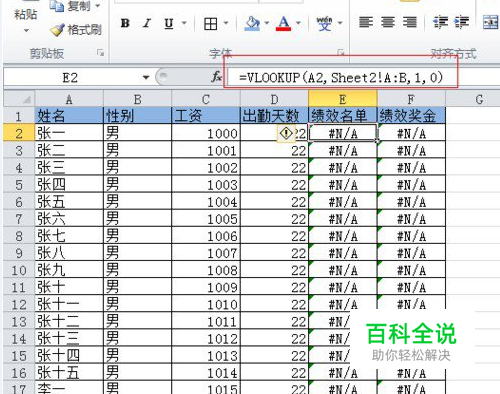Image resolution: width=500 pixels, height=394 pixels.
Task: Select the #N/A cell E2
Action: coord(343,133)
